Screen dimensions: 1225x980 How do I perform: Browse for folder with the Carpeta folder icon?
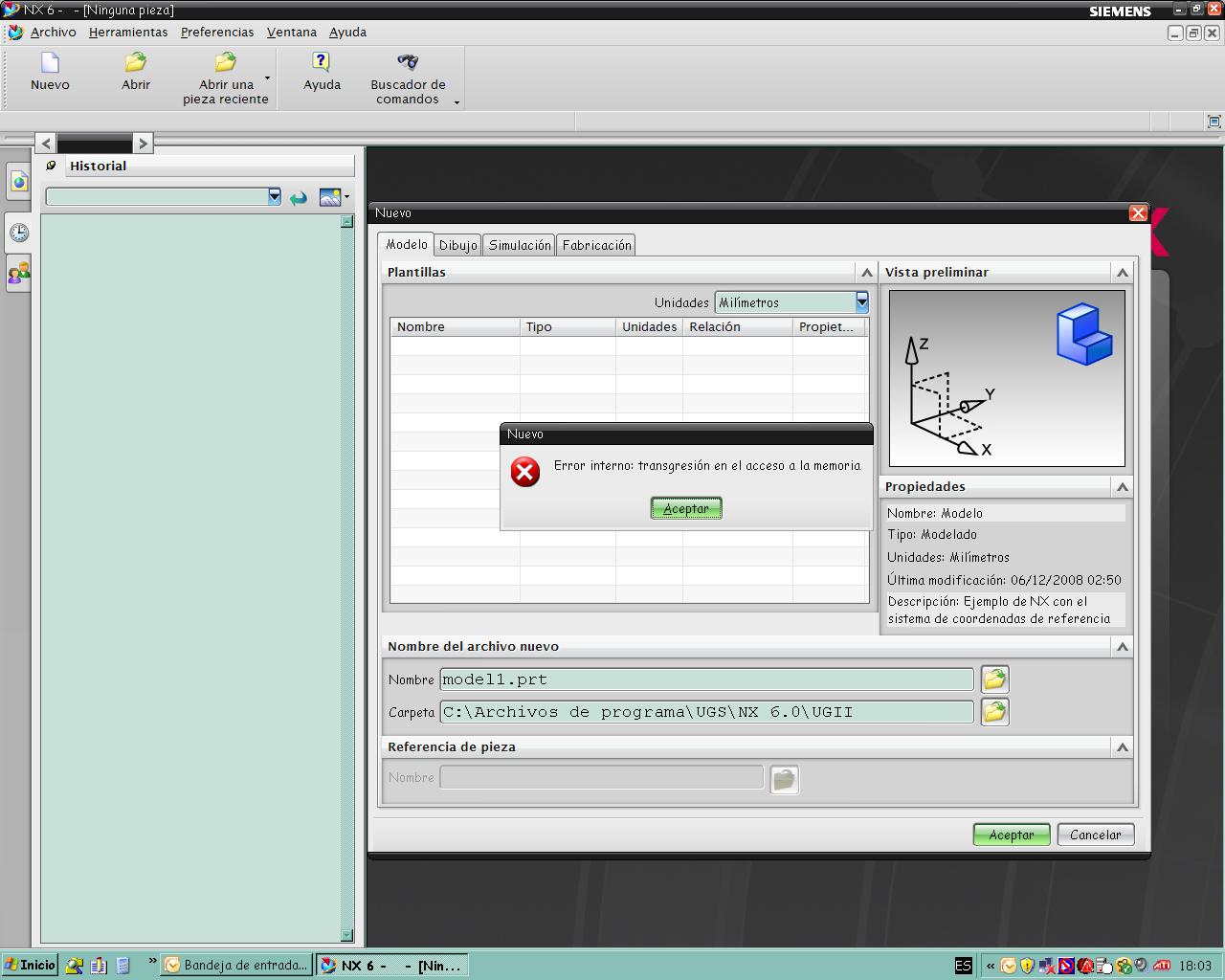994,712
